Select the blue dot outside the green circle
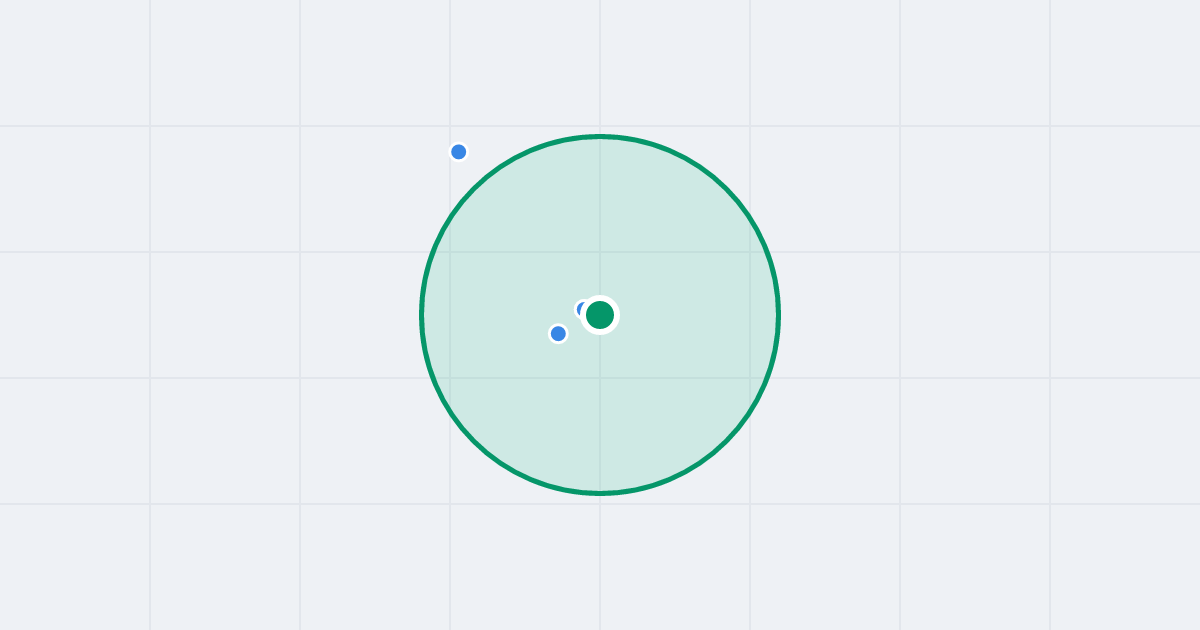This screenshot has width=1200, height=630. pyautogui.click(x=459, y=152)
